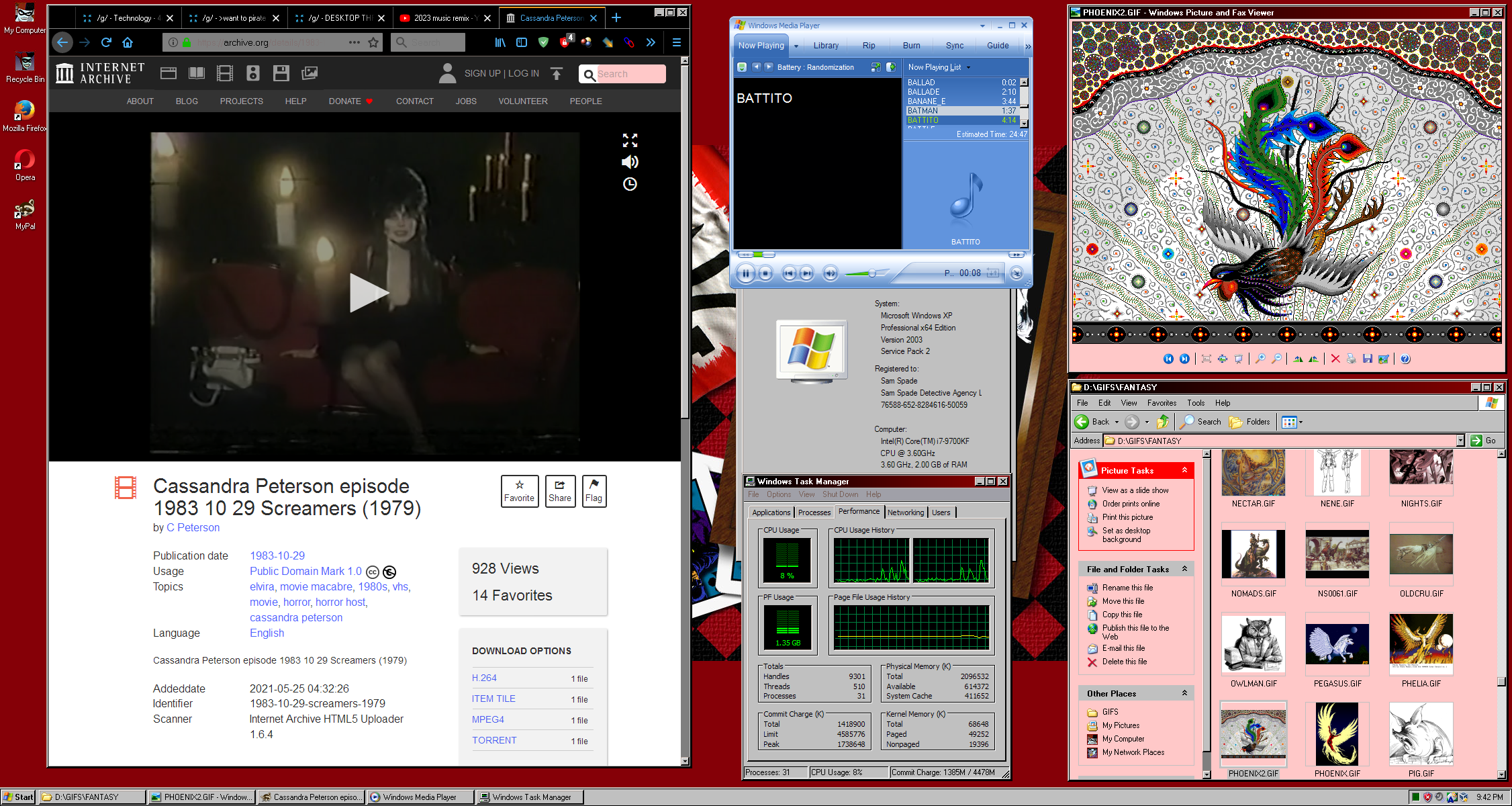Stop playback in Windows Media Player
The image size is (1512, 806).
click(x=765, y=273)
